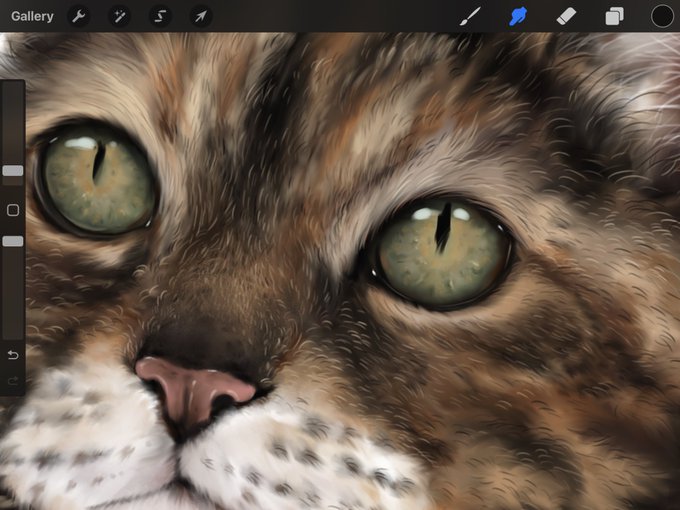Image resolution: width=680 pixels, height=510 pixels.
Task: Undo the last stroke
Action: click(x=13, y=355)
